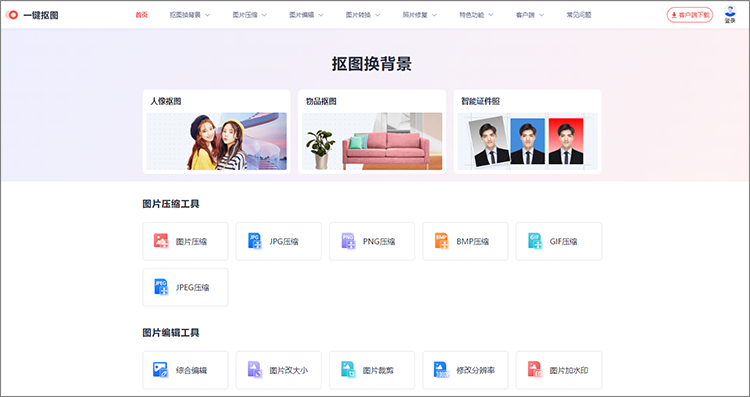Screen dimensions: 750x397
Task: Open the 图片加水印 tool icon
Action: coord(535,369)
